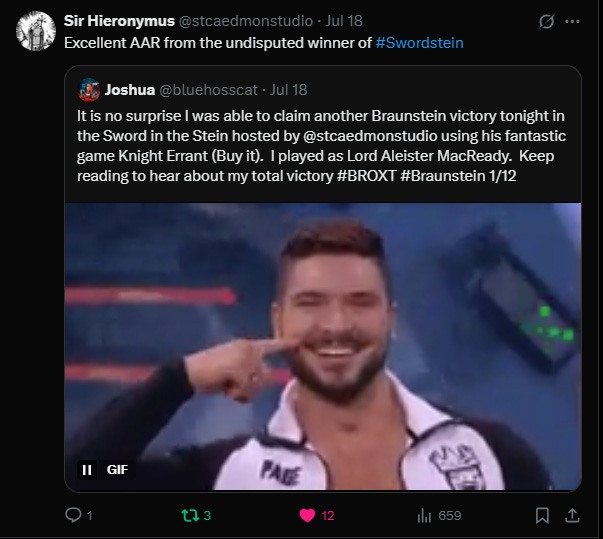Open the three-dot more options menu
The image size is (603, 539).
tap(572, 22)
